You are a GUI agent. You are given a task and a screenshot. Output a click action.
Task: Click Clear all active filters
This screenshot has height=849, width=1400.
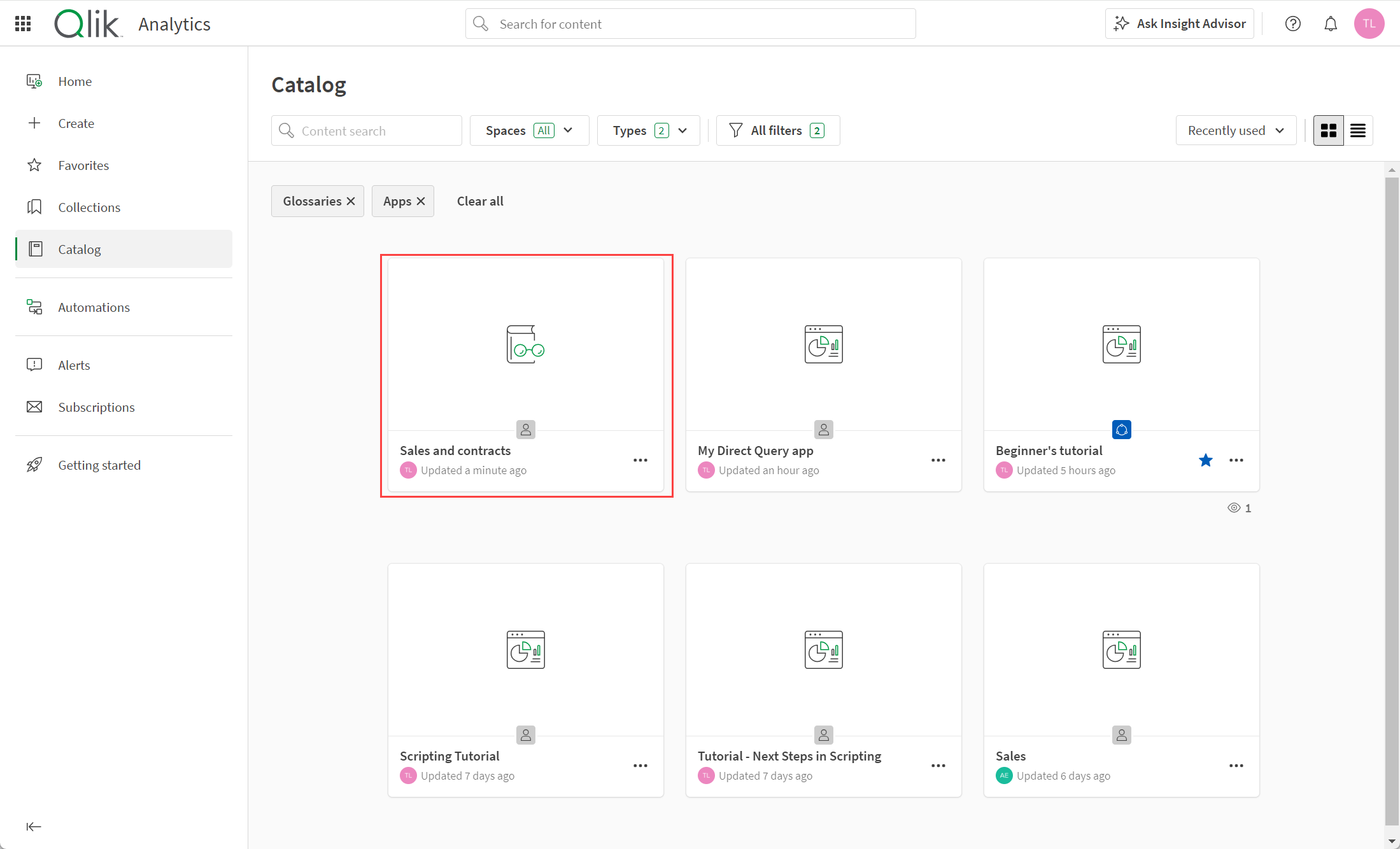tap(479, 200)
